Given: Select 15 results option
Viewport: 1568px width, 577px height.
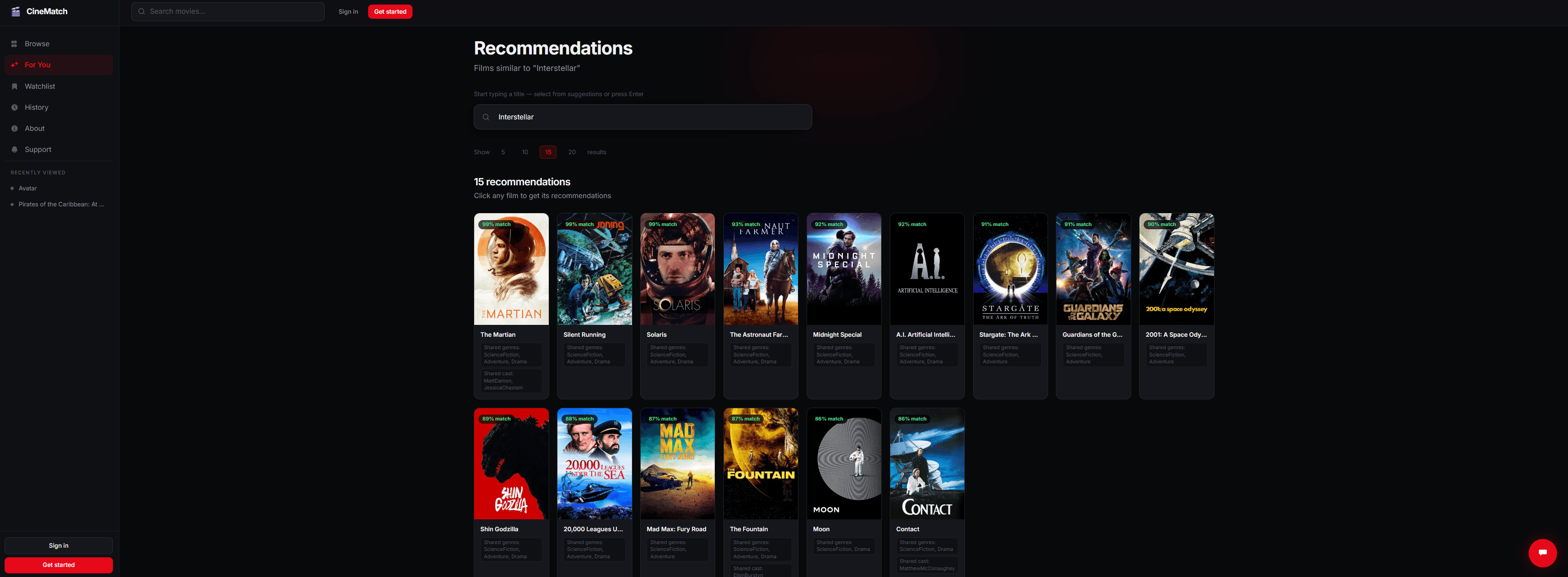Looking at the screenshot, I should point(548,152).
